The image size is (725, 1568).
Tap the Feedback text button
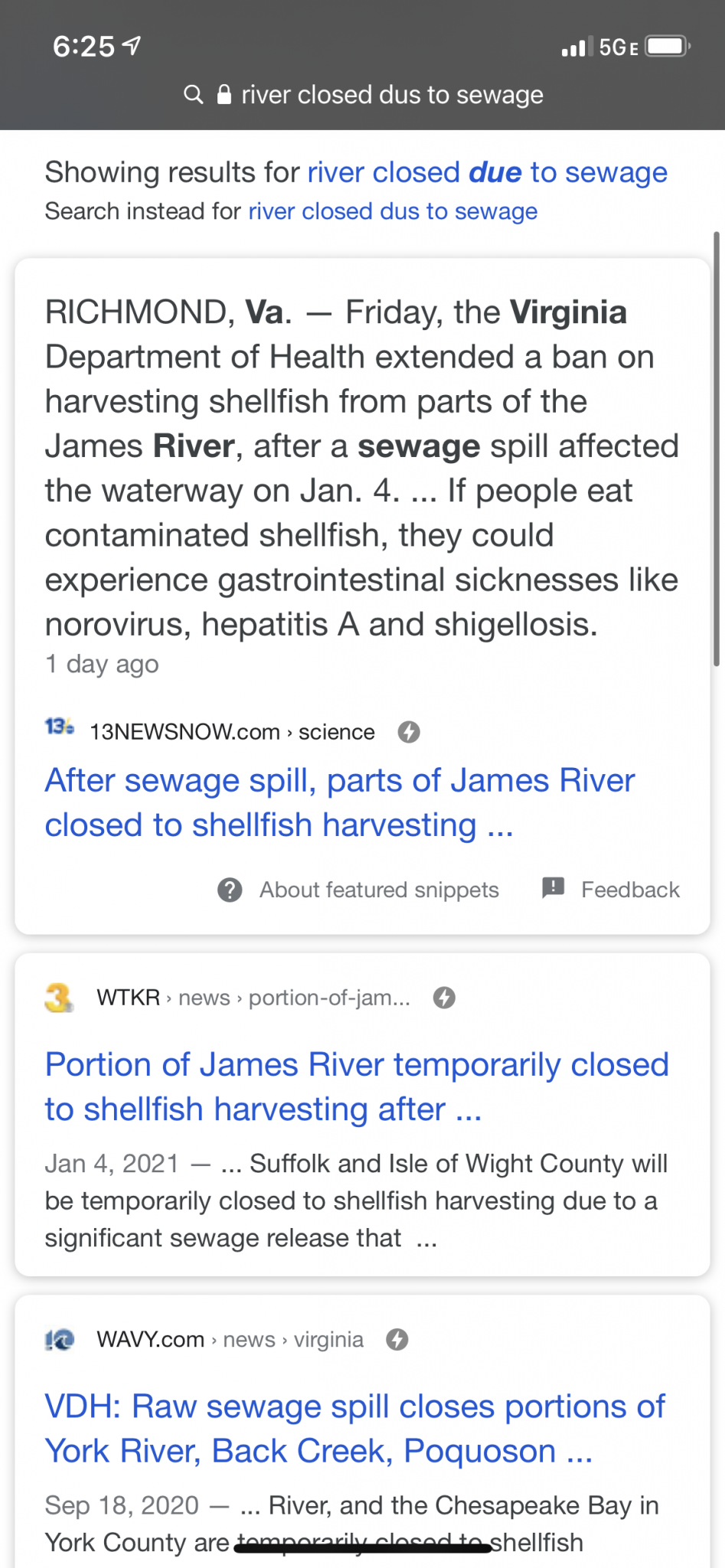tap(630, 890)
